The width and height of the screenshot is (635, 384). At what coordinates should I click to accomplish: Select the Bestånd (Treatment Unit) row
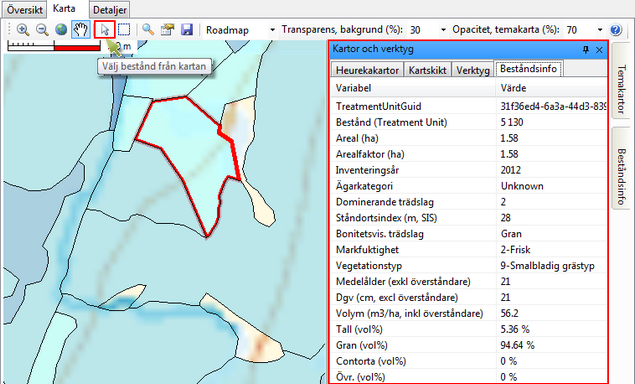point(469,122)
